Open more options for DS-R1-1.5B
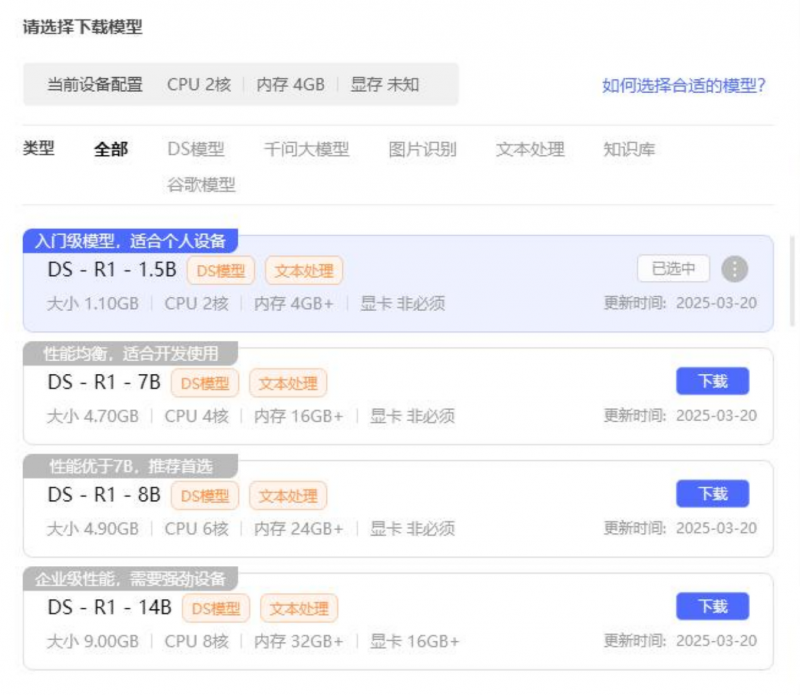Viewport: 800px width, 695px height. 734,269
